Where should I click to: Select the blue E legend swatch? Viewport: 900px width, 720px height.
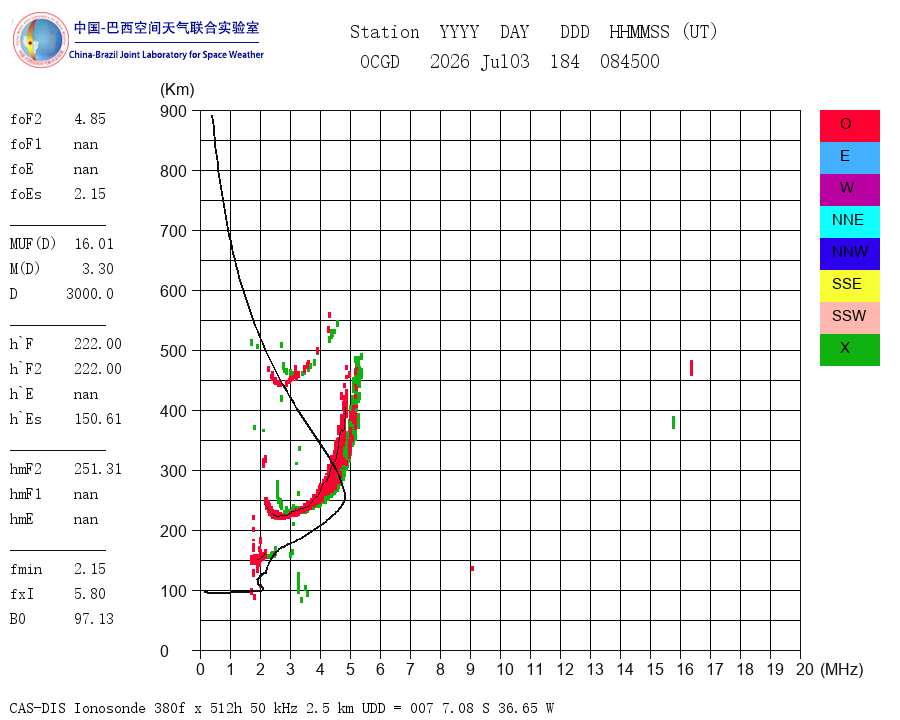tap(849, 158)
